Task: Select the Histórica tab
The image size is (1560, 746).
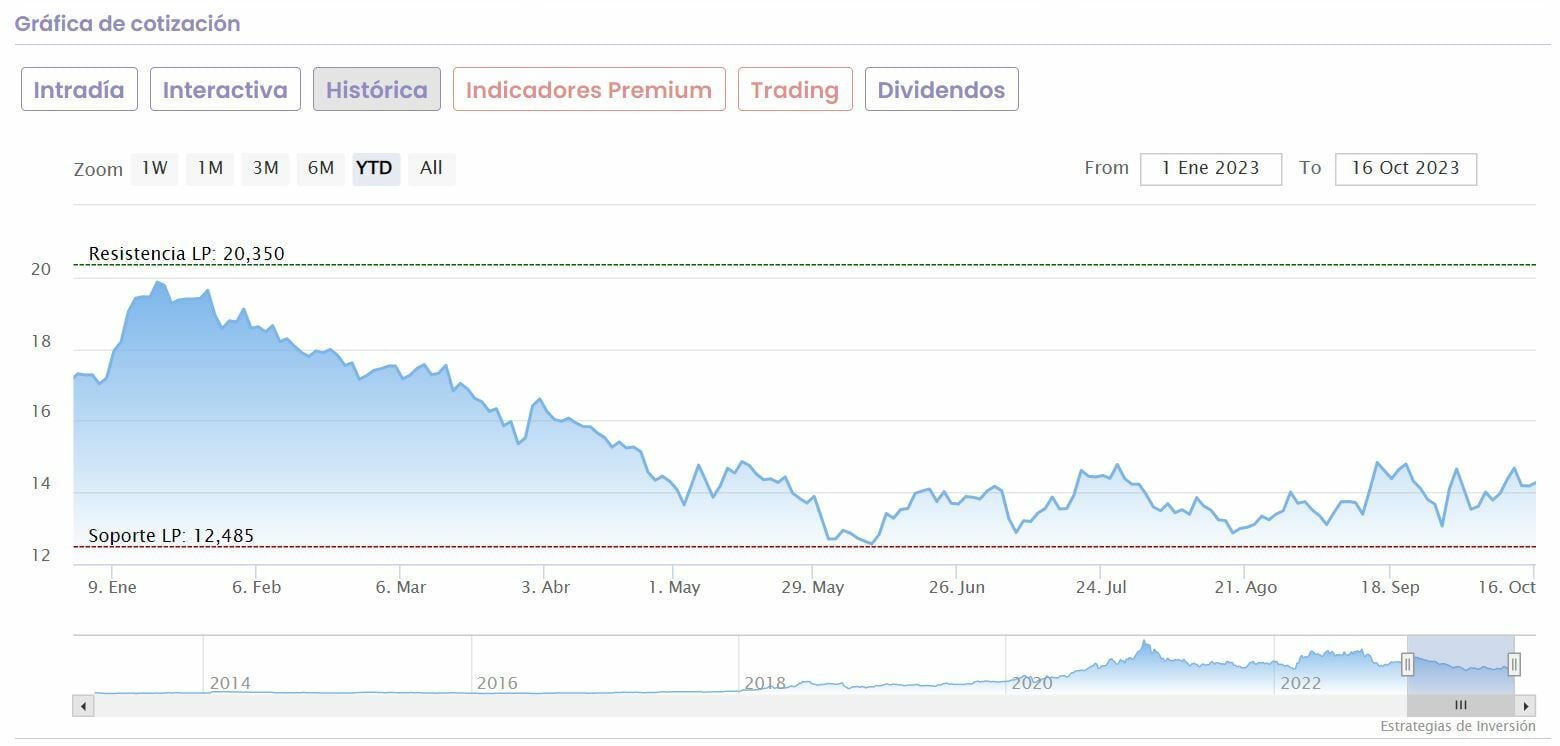Action: coord(377,90)
